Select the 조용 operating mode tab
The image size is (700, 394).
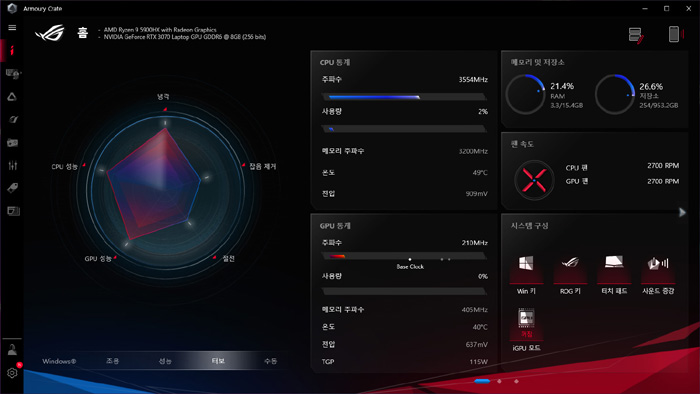[x=112, y=361]
